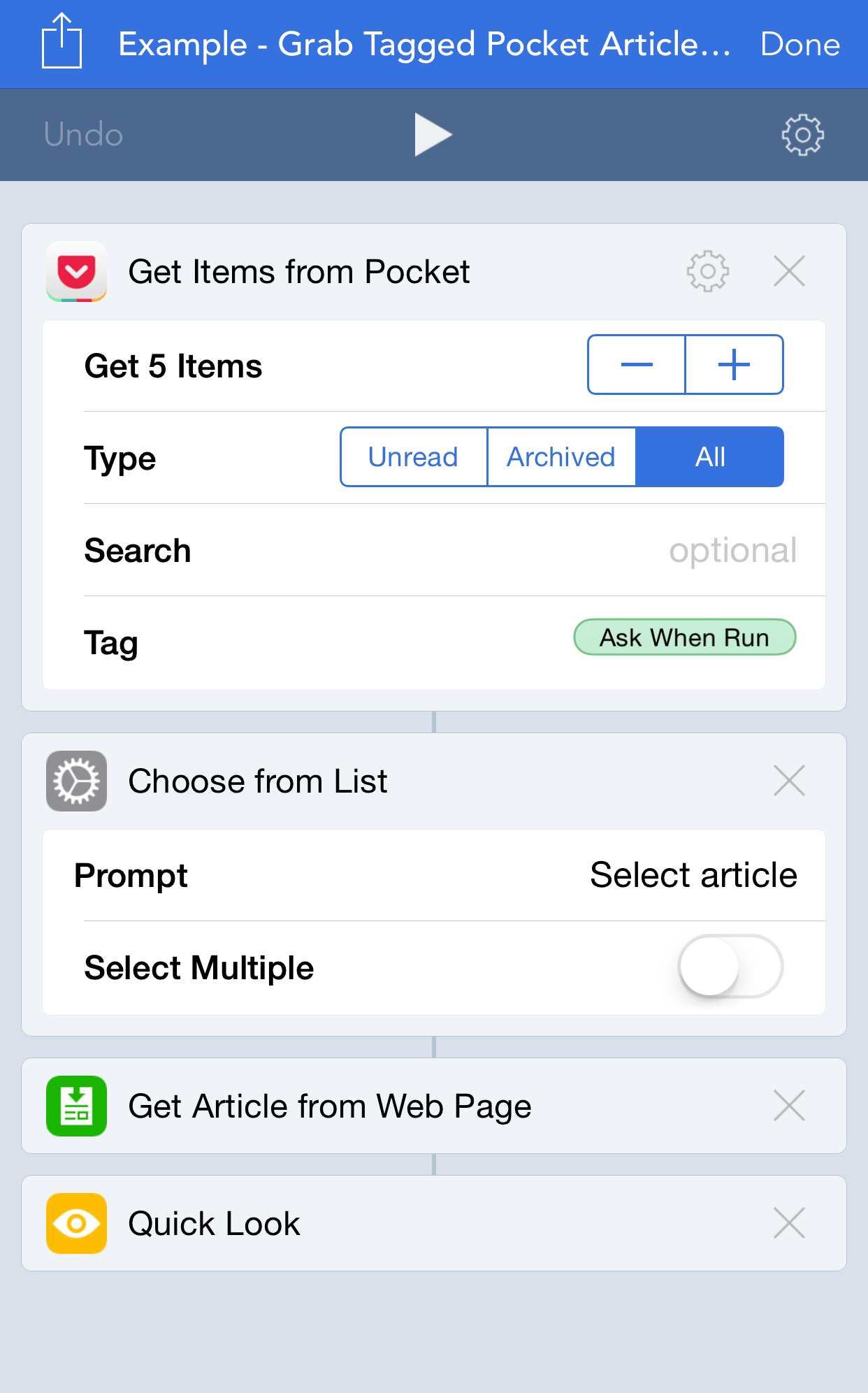The height and width of the screenshot is (1393, 868).
Task: Increase item count with plus button
Action: pos(734,364)
